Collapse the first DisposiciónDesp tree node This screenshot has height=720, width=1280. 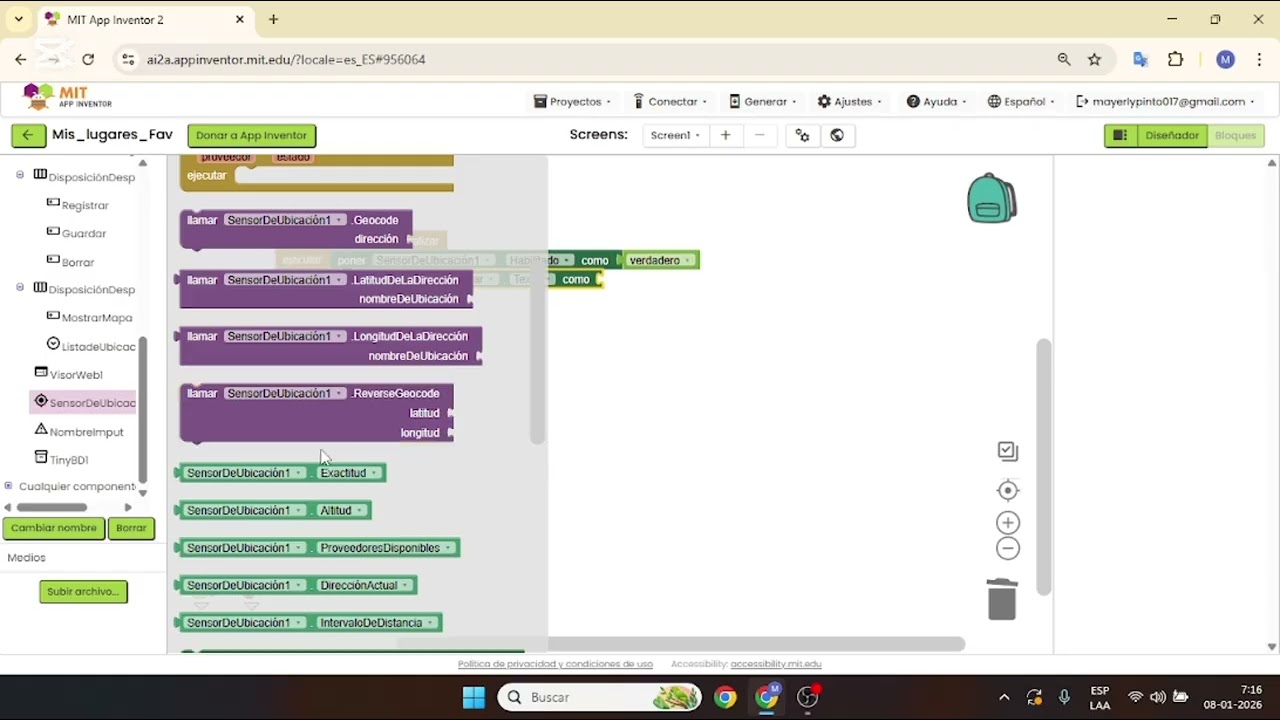click(19, 175)
